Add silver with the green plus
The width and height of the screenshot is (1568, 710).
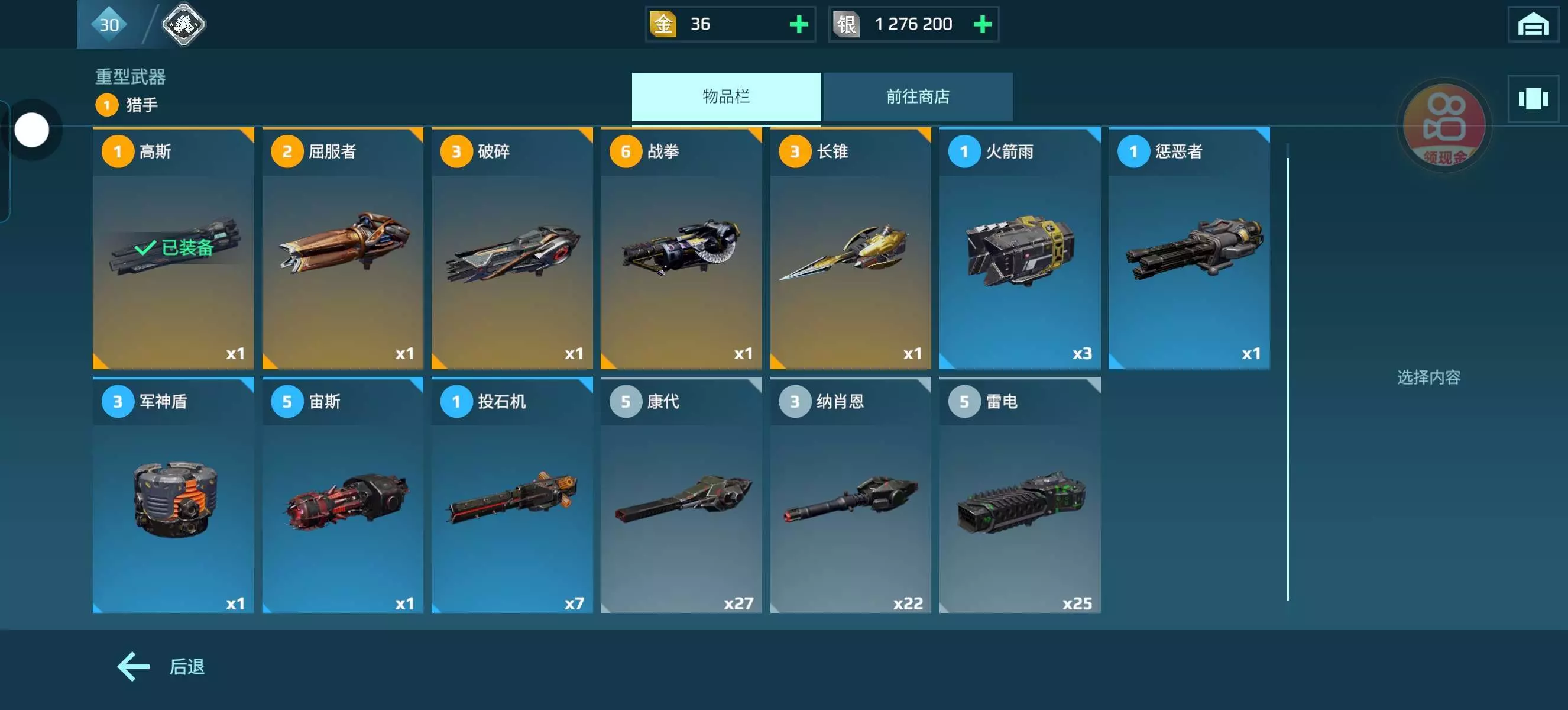[x=982, y=24]
